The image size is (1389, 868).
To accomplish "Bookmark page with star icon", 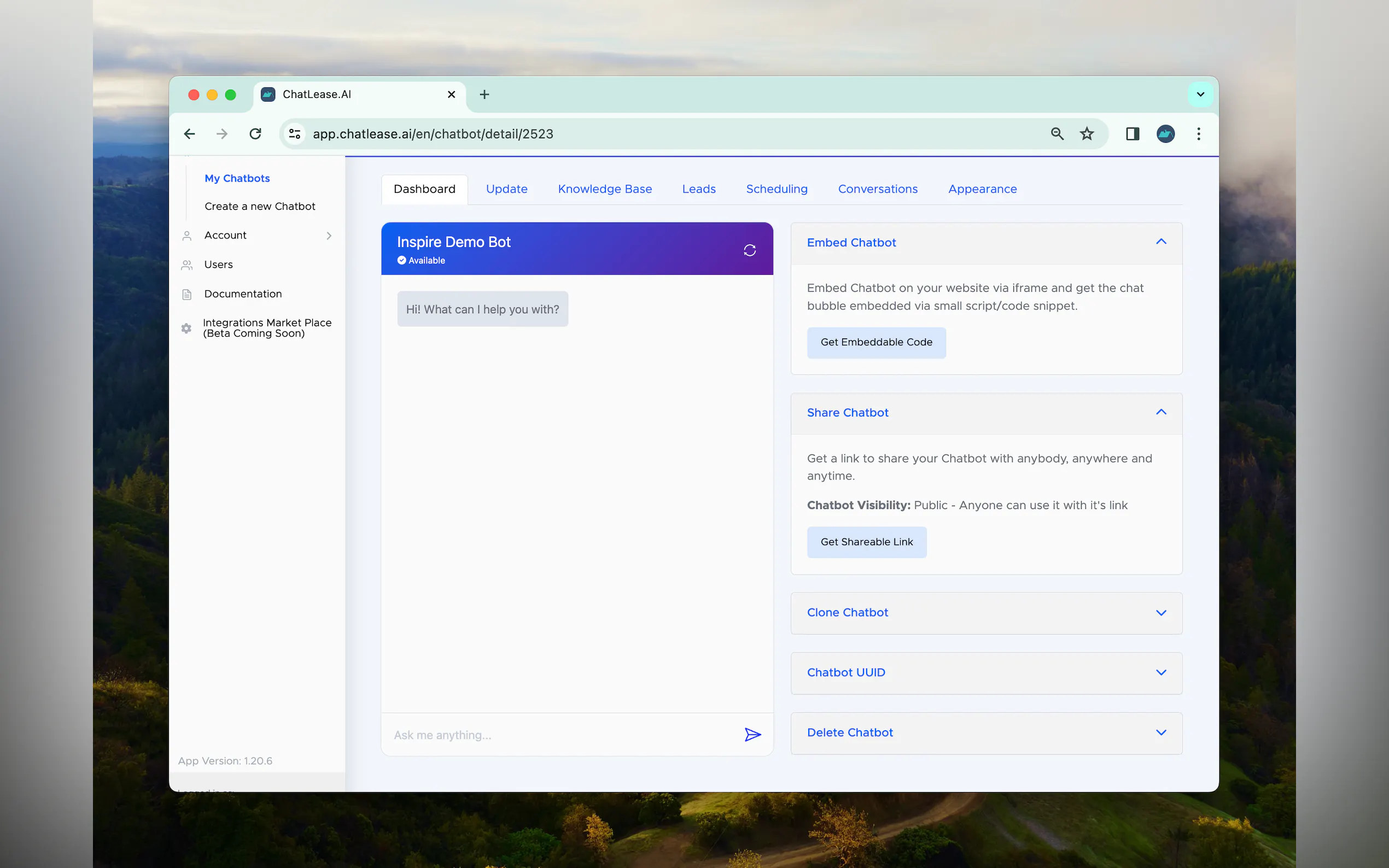I will coord(1087,134).
